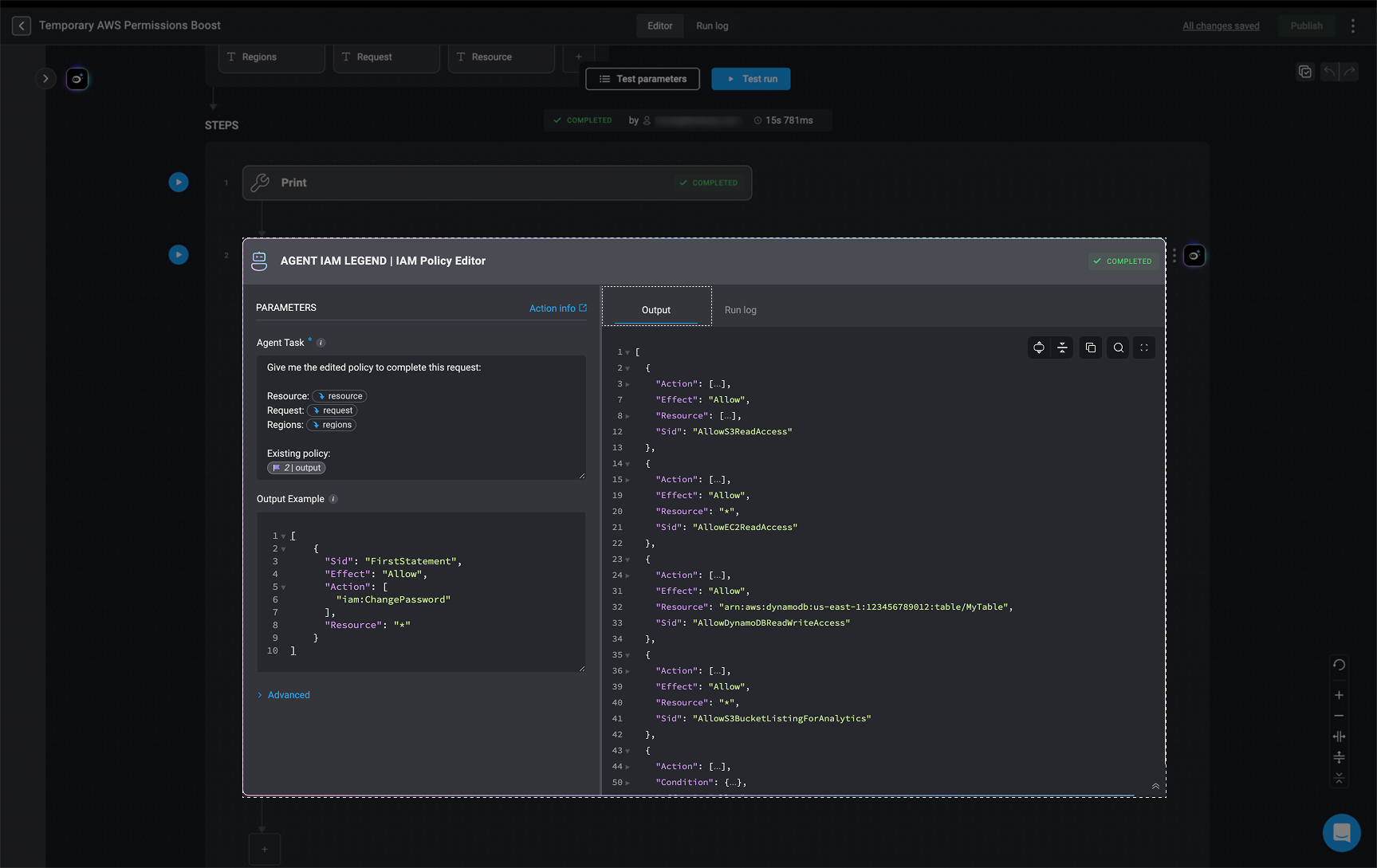Image resolution: width=1377 pixels, height=868 pixels.
Task: Click the AGENT IAM LEGEND step title
Action: [383, 261]
